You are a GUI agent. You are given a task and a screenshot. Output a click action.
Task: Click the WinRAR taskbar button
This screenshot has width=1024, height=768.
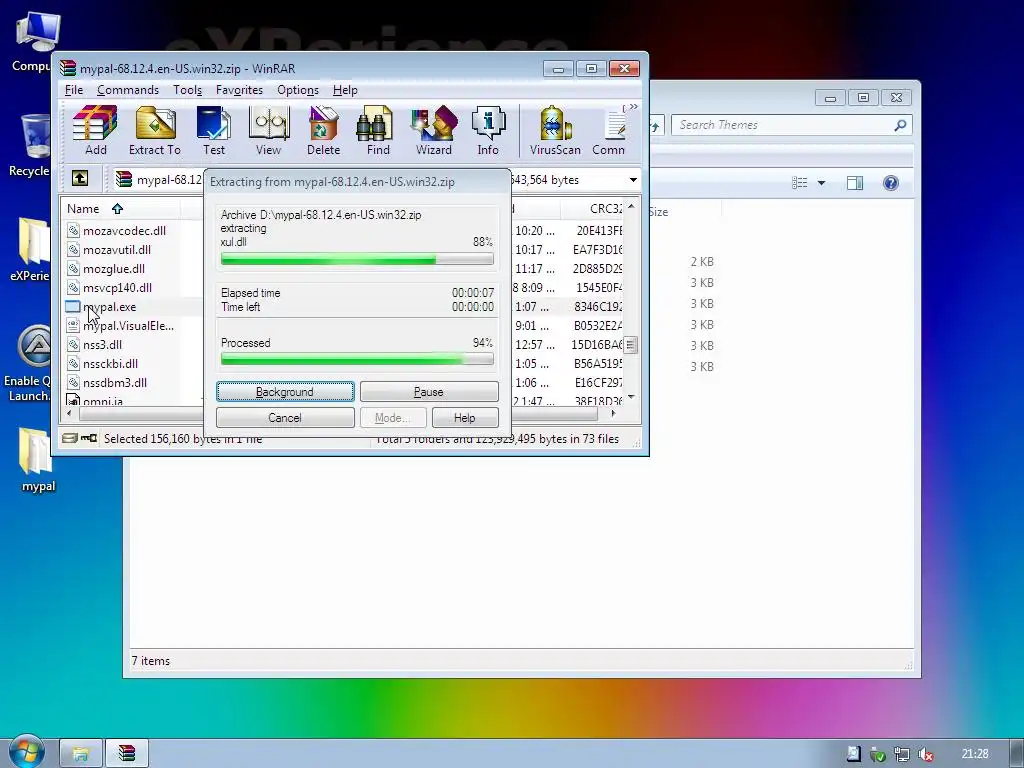(x=127, y=754)
